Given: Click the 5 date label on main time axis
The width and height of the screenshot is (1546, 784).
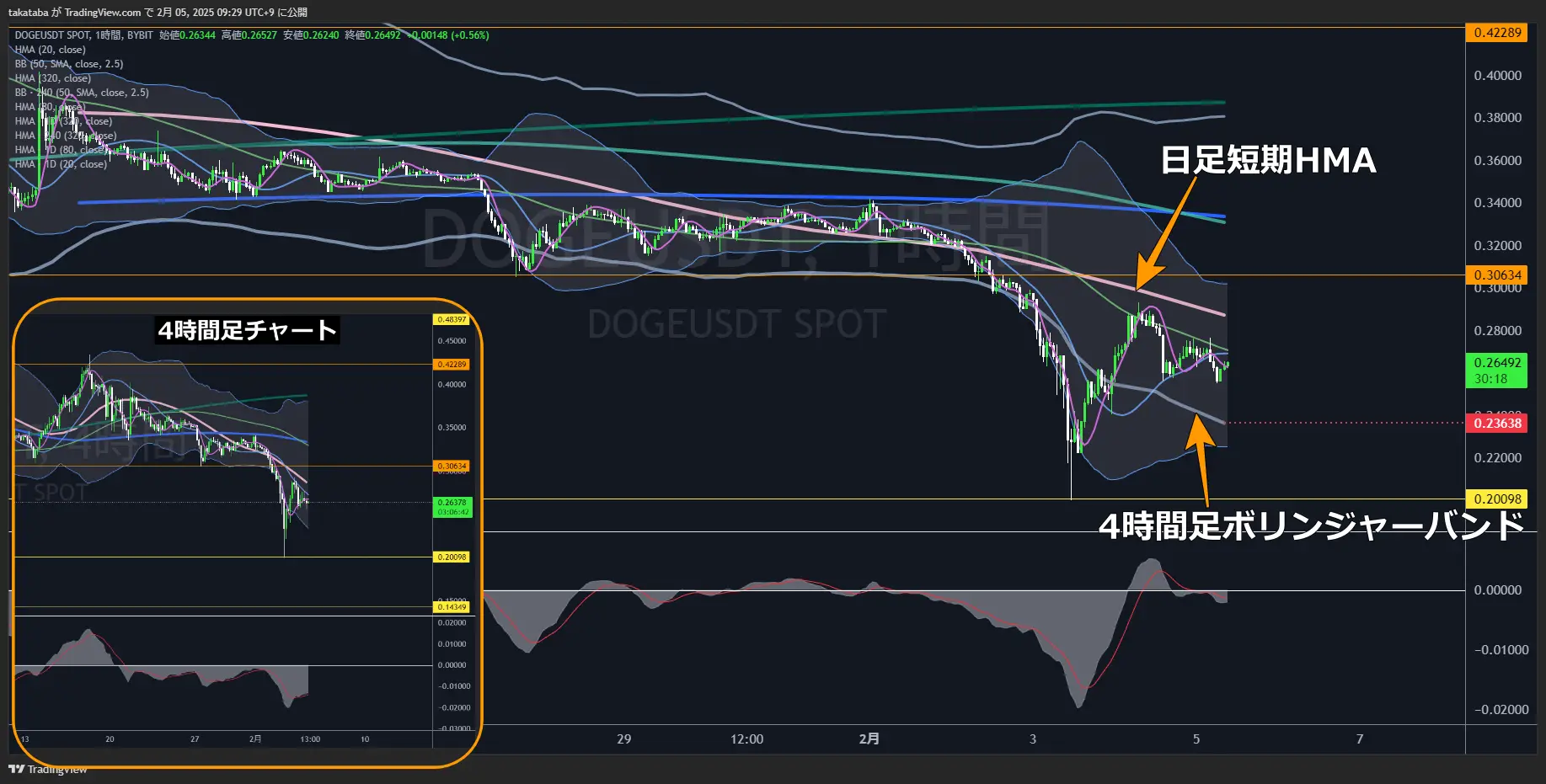Looking at the screenshot, I should (1196, 739).
